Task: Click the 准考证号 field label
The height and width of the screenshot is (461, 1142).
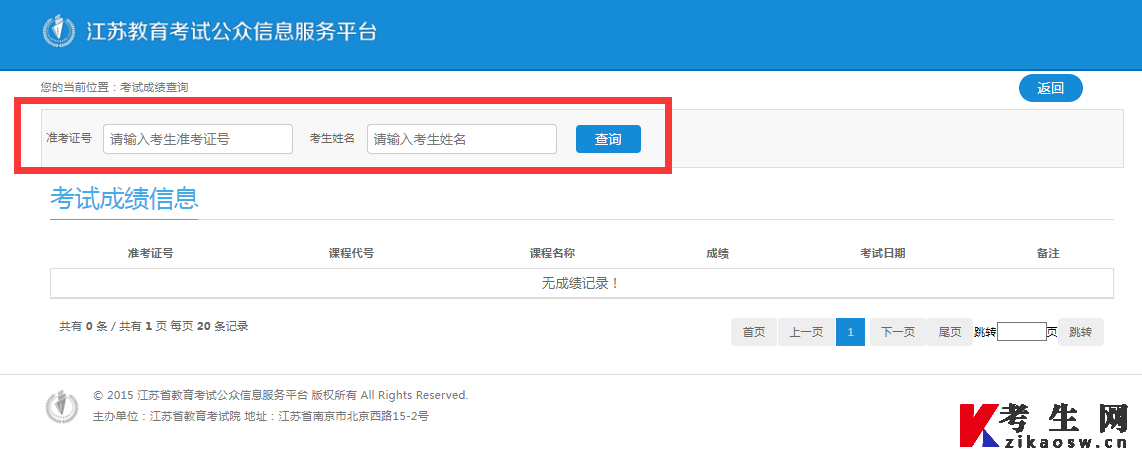Action: tap(69, 138)
